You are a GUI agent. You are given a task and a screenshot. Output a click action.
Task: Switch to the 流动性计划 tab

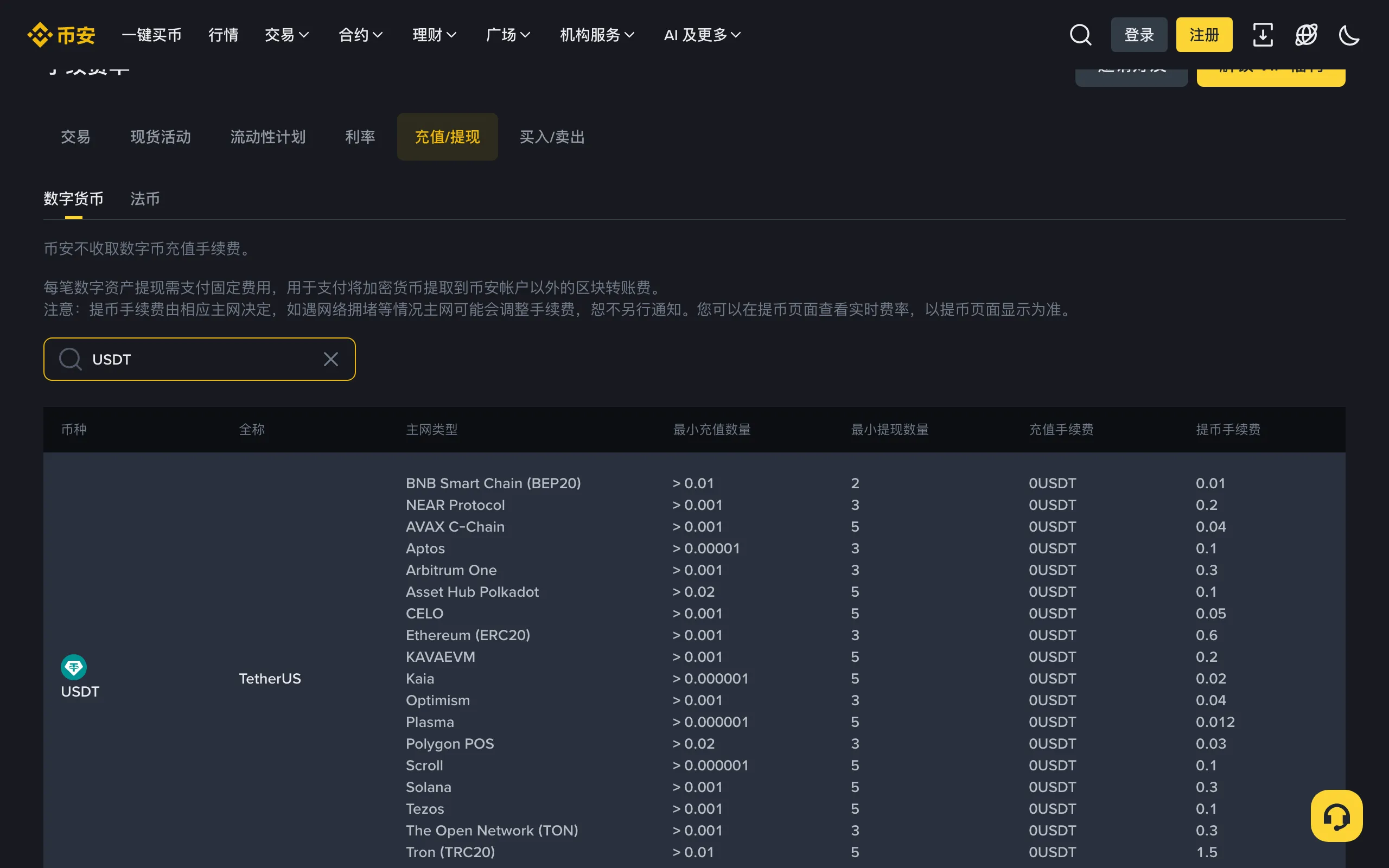tap(268, 137)
